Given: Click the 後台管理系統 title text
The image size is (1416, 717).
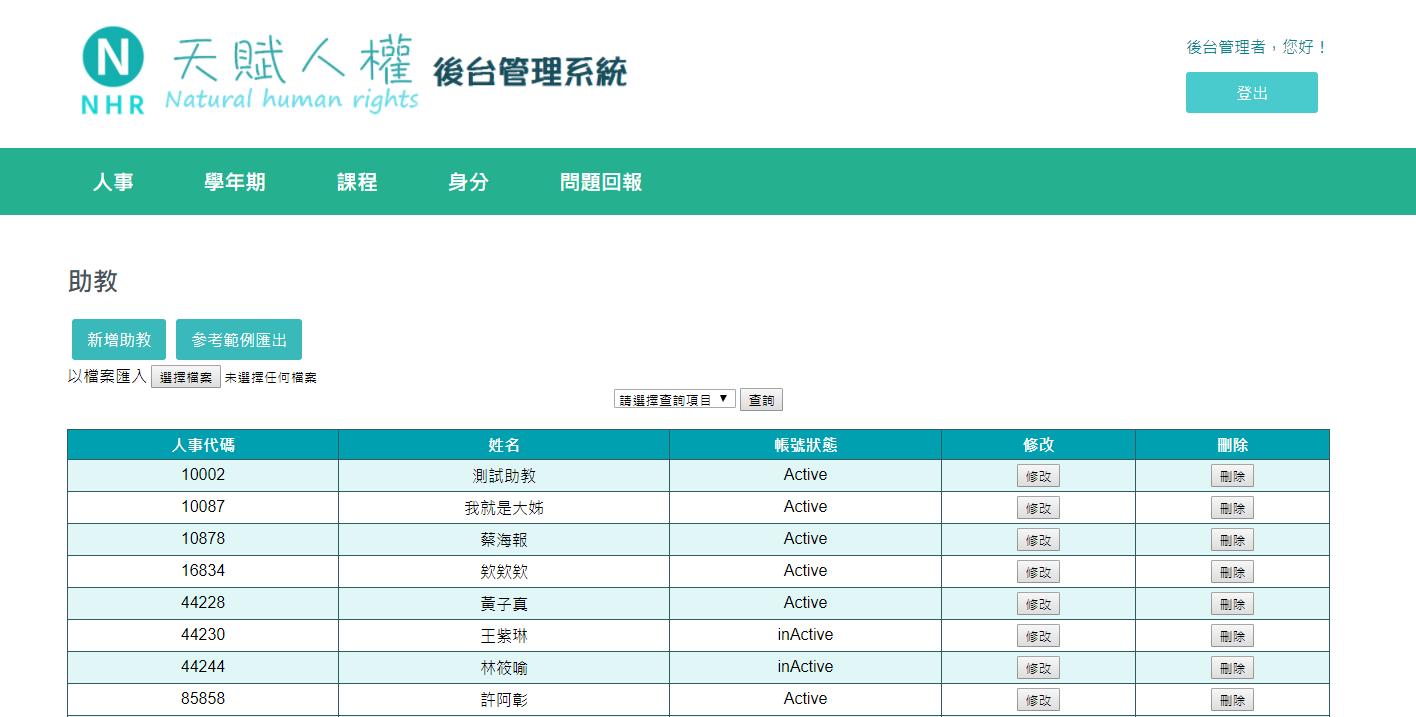Looking at the screenshot, I should click(x=530, y=72).
